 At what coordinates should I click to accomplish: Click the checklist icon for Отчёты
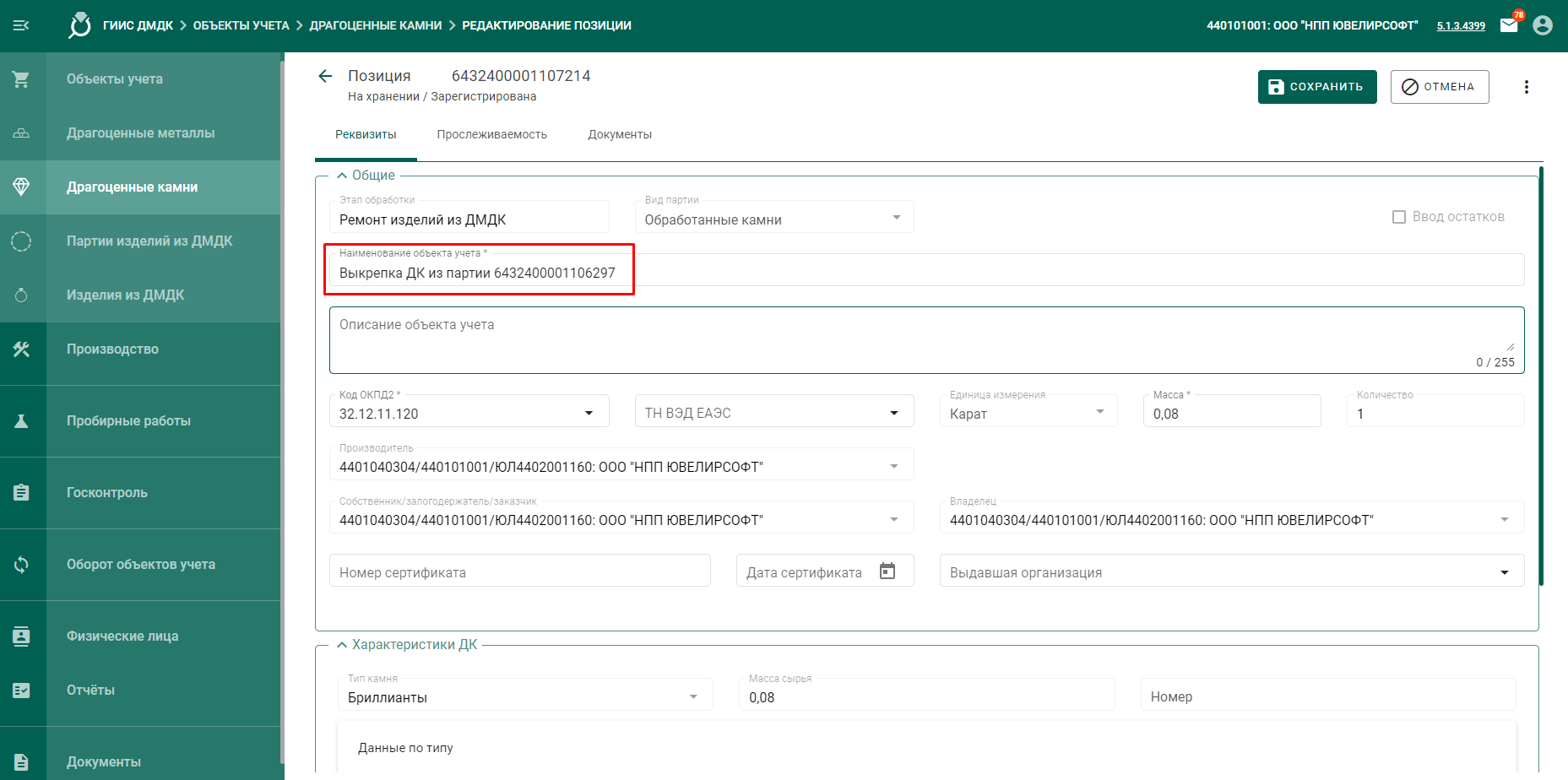(x=21, y=691)
